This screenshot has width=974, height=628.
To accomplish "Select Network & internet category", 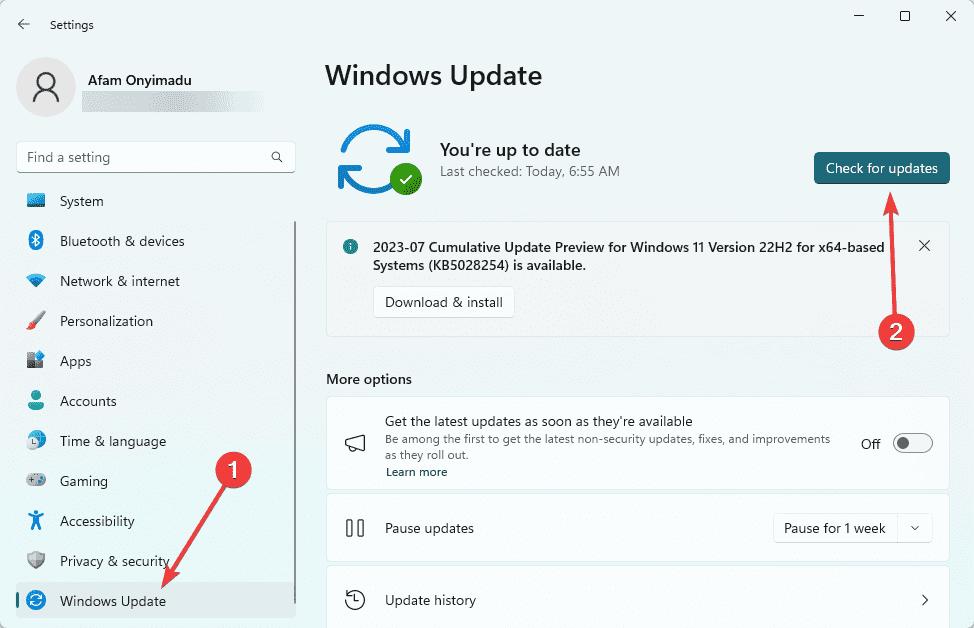I will click(155, 281).
